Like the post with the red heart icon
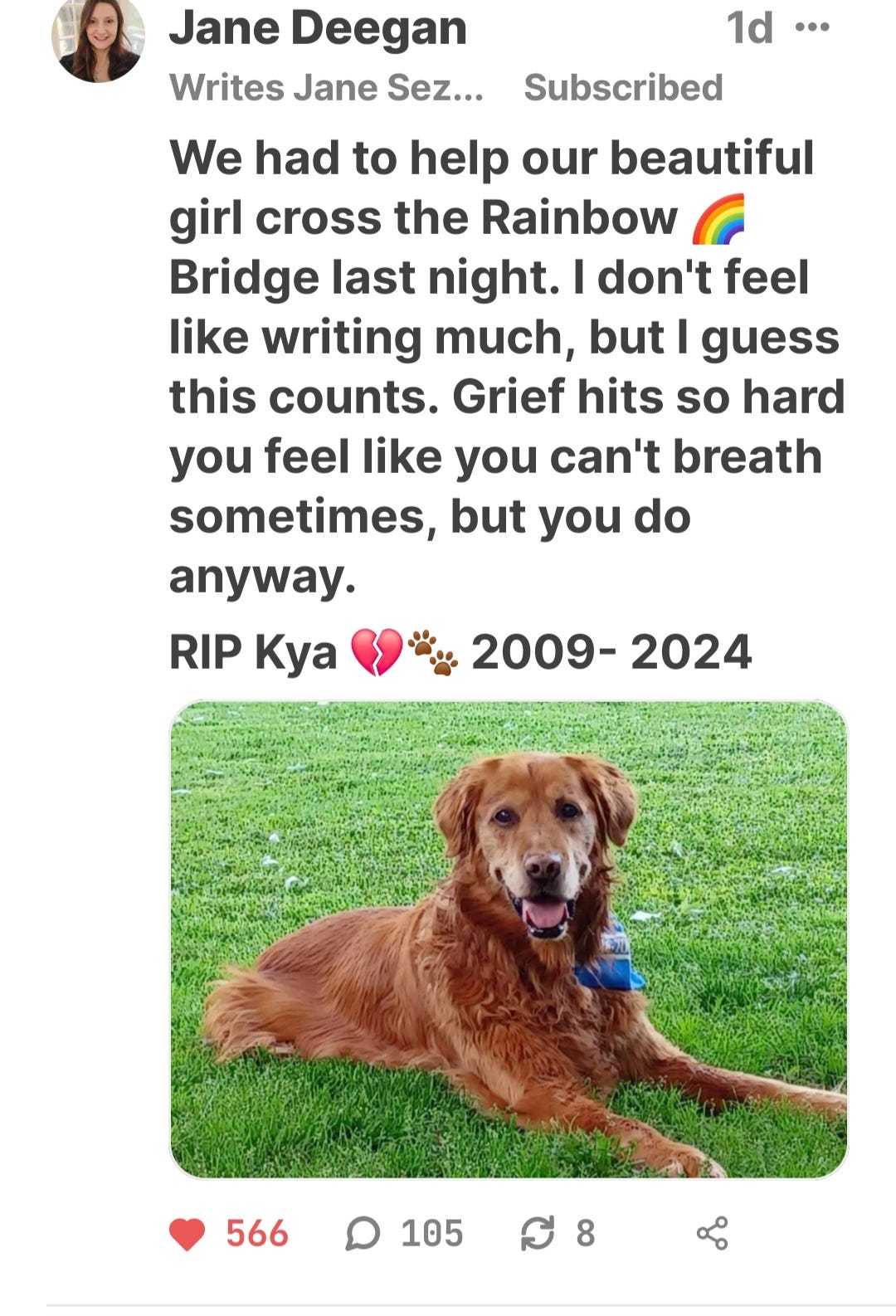This screenshot has width=896, height=1316. [x=187, y=1234]
